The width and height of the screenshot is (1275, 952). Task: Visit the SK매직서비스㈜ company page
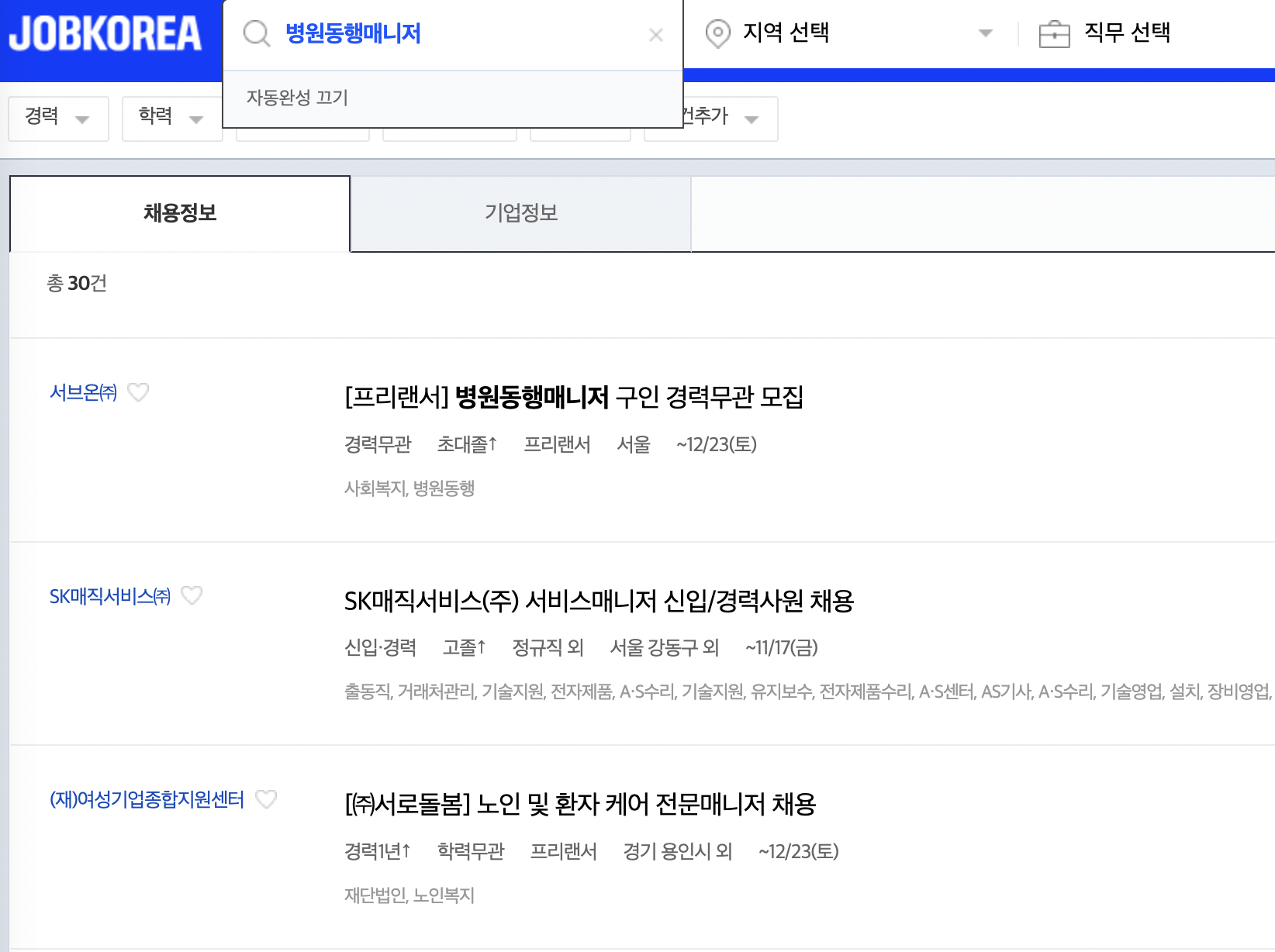(109, 596)
